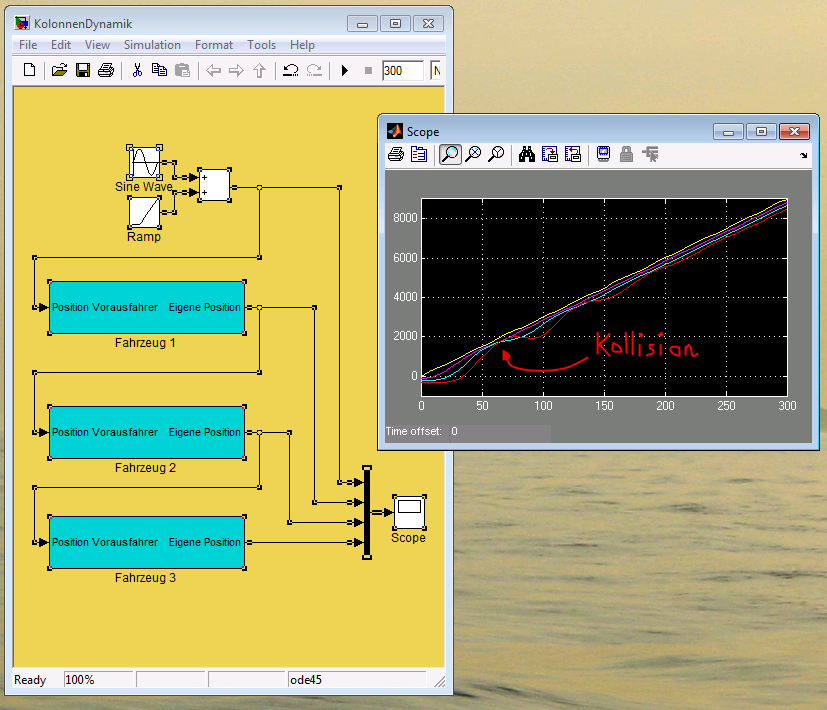Click the Undo icon in Simulink toolbar
827x710 pixels.
(290, 71)
